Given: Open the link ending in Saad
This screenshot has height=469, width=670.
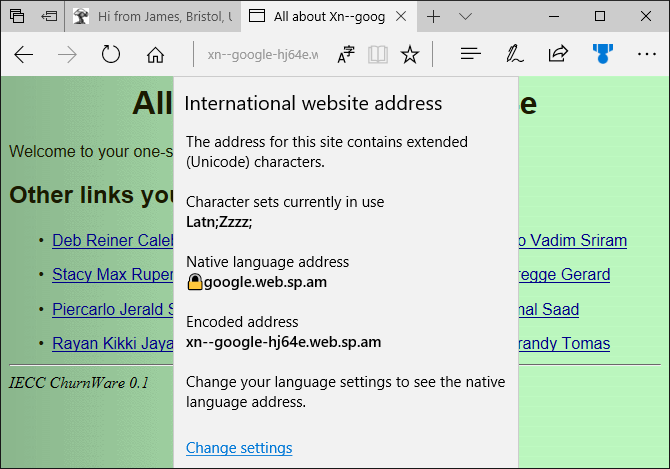Looking at the screenshot, I should [x=549, y=309].
